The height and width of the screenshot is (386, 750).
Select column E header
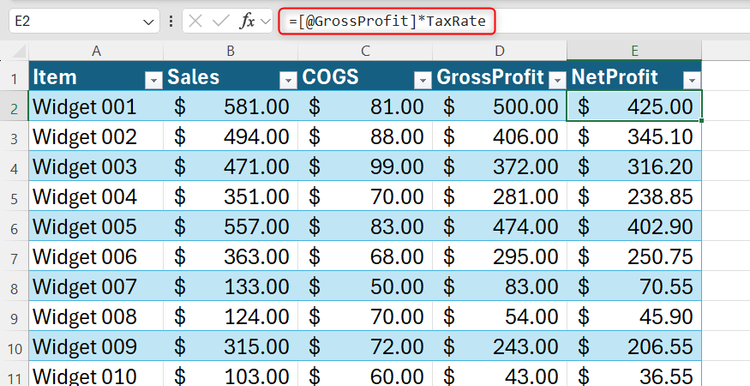pyautogui.click(x=634, y=51)
